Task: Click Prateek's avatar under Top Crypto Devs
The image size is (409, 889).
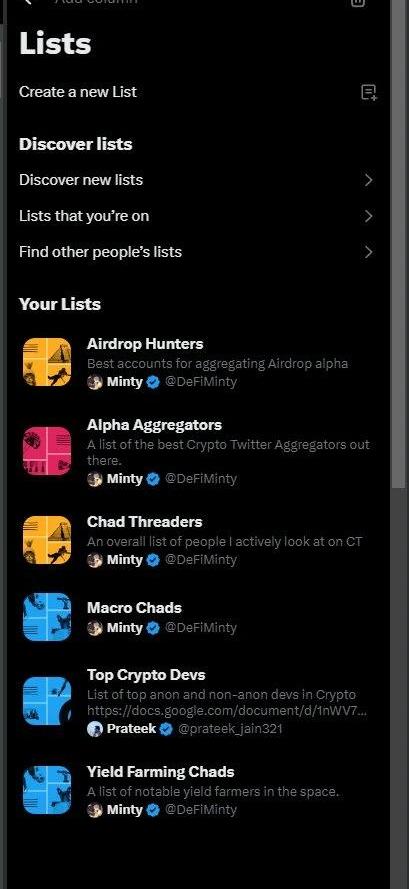Action: click(95, 729)
